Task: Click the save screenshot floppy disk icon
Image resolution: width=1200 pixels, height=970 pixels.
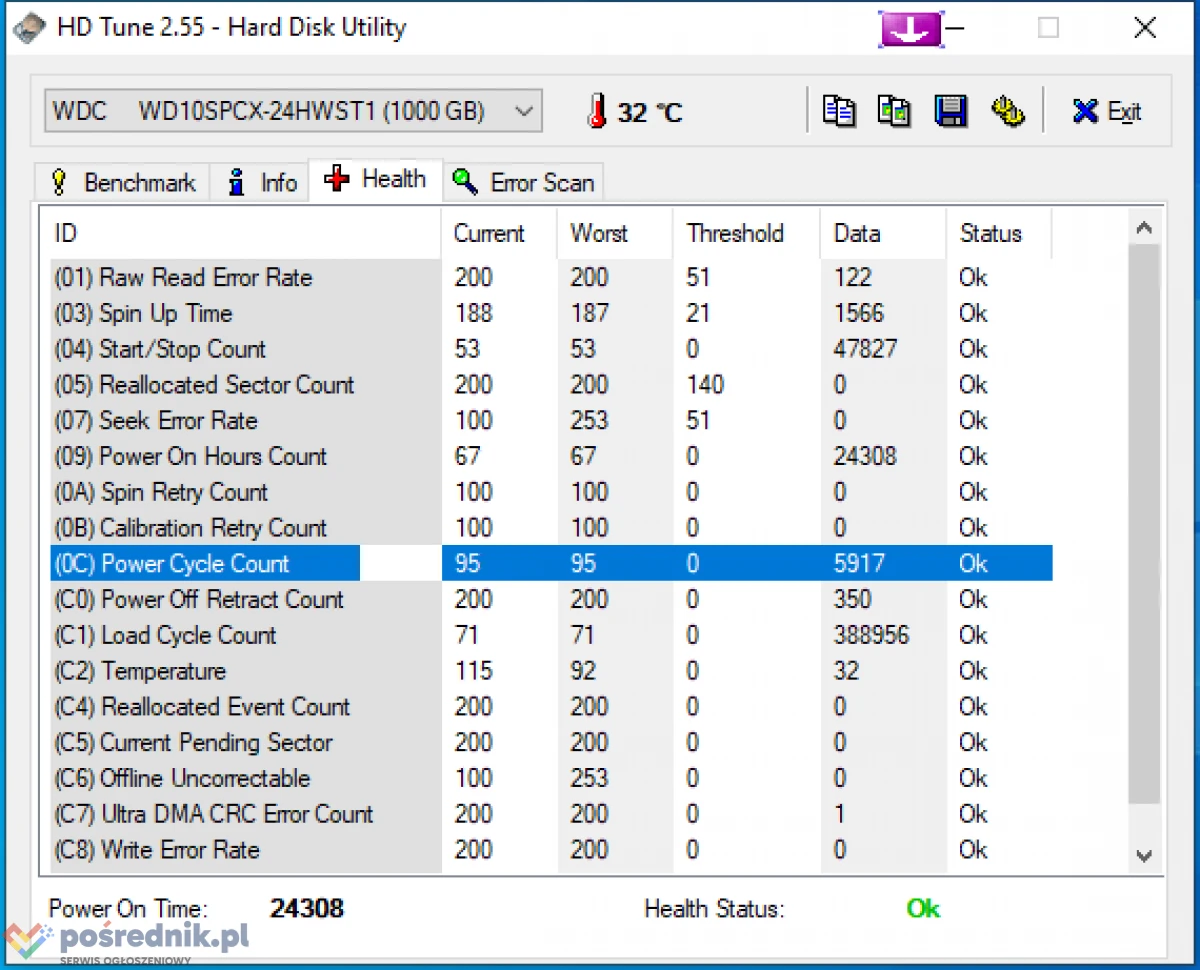Action: [x=950, y=110]
